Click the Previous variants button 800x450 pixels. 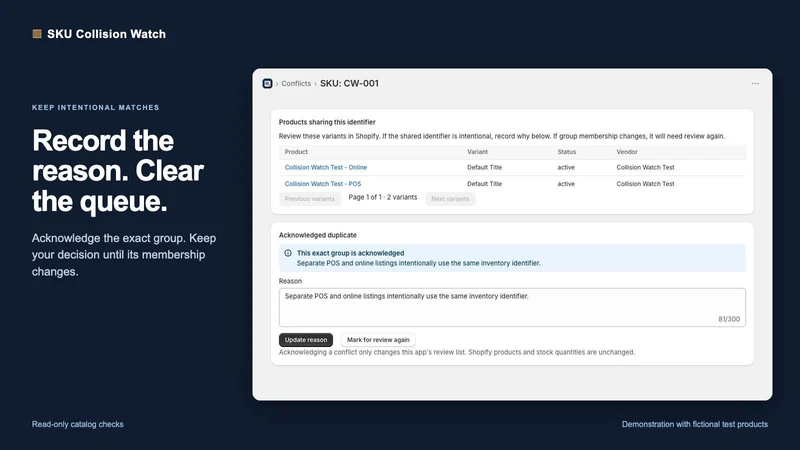310,199
